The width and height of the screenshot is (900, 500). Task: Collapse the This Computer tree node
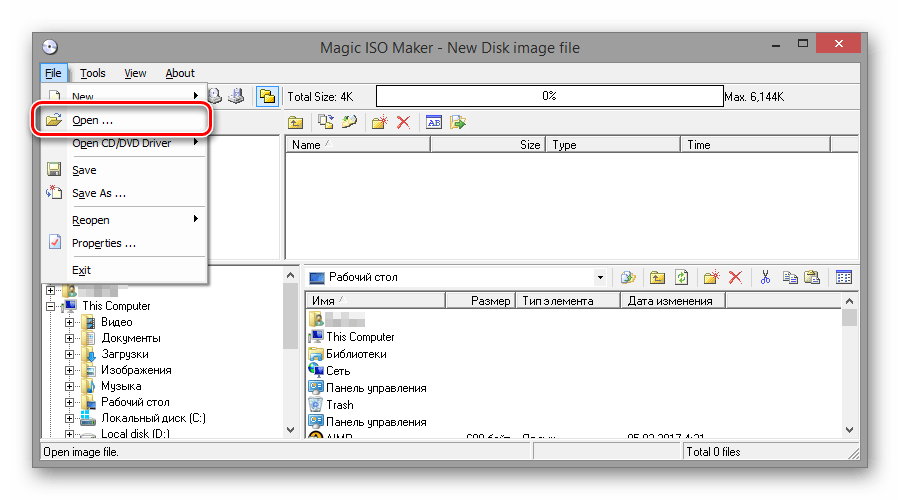click(x=51, y=306)
